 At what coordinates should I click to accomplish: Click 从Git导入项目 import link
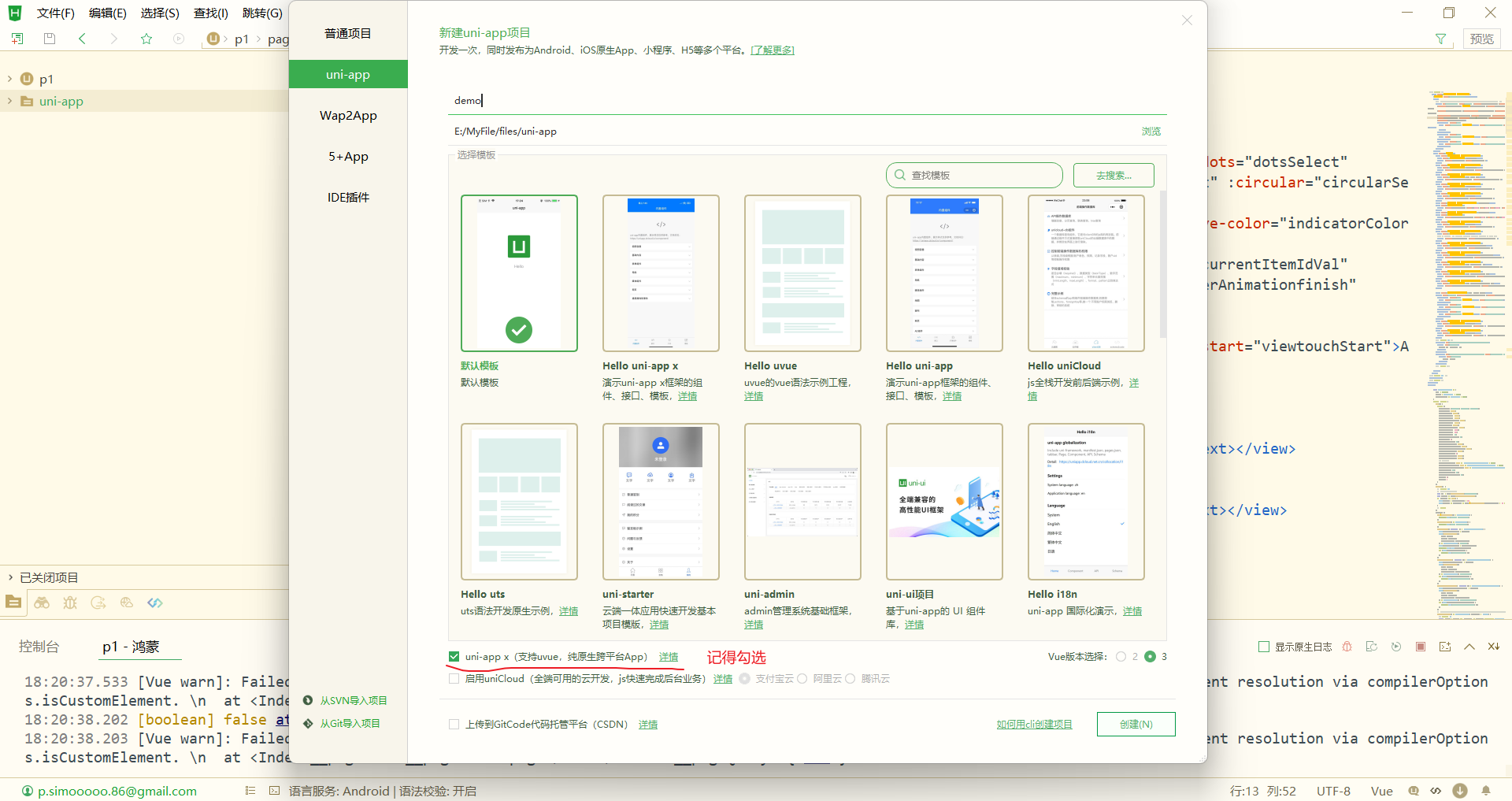[350, 723]
